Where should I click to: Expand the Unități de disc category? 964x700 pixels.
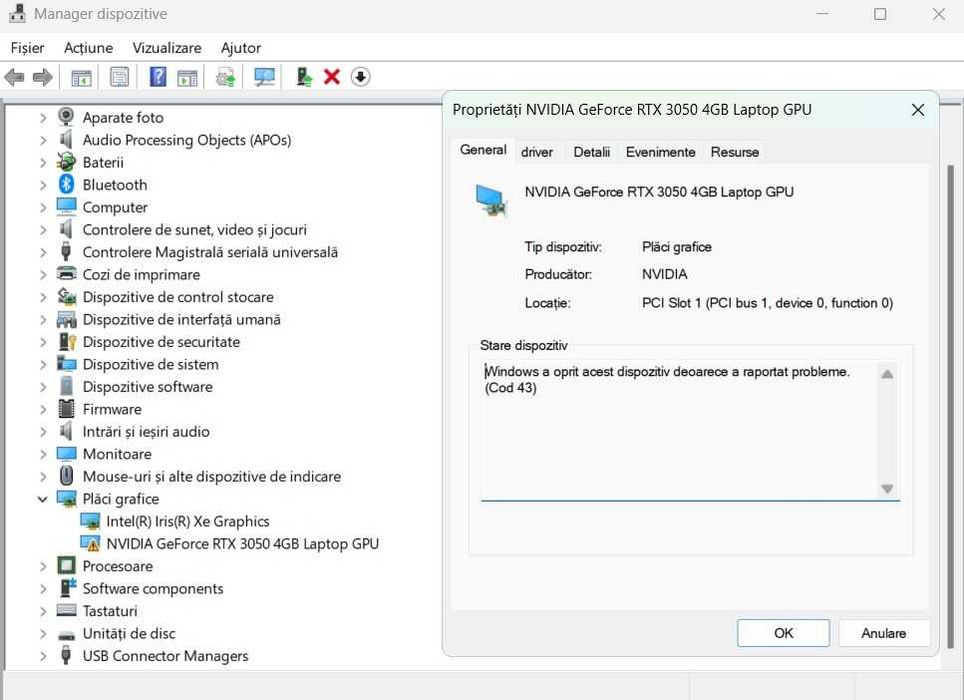[x=42, y=634]
